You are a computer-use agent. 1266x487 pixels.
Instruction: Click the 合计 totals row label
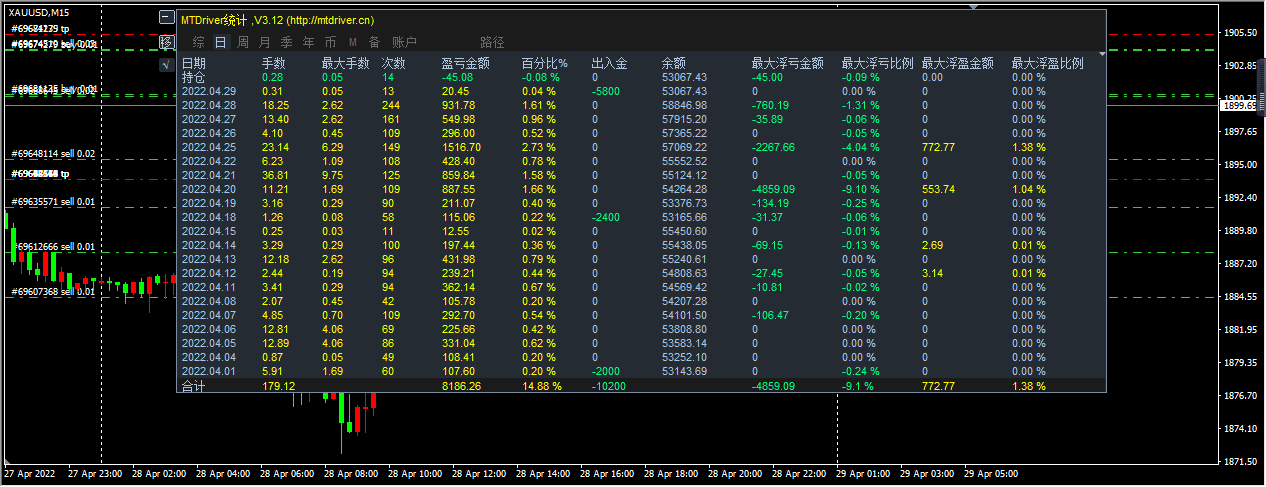click(x=192, y=386)
